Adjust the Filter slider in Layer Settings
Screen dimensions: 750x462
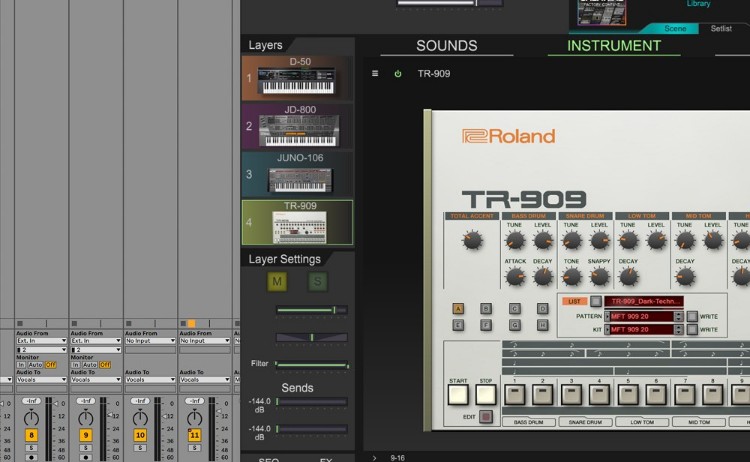point(312,365)
